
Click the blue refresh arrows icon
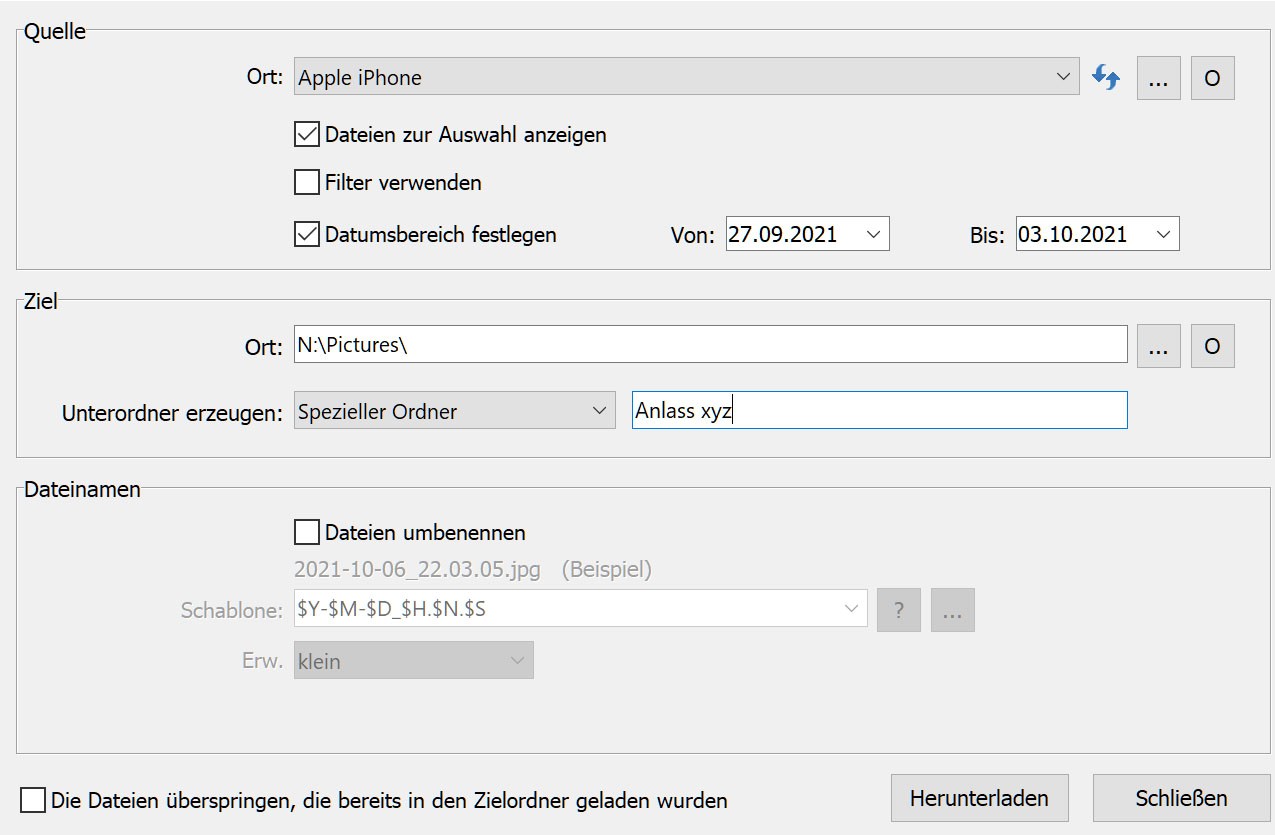pyautogui.click(x=1105, y=78)
